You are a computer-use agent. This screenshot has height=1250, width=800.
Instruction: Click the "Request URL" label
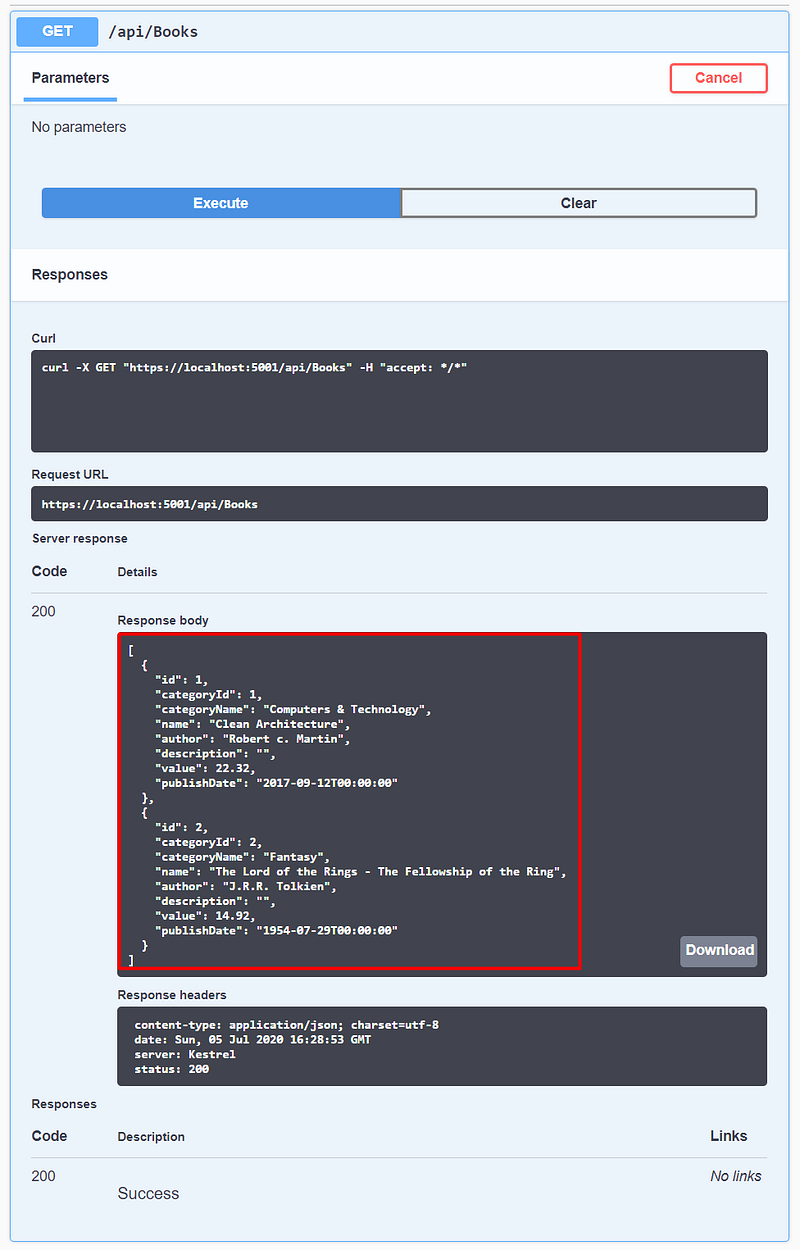70,474
